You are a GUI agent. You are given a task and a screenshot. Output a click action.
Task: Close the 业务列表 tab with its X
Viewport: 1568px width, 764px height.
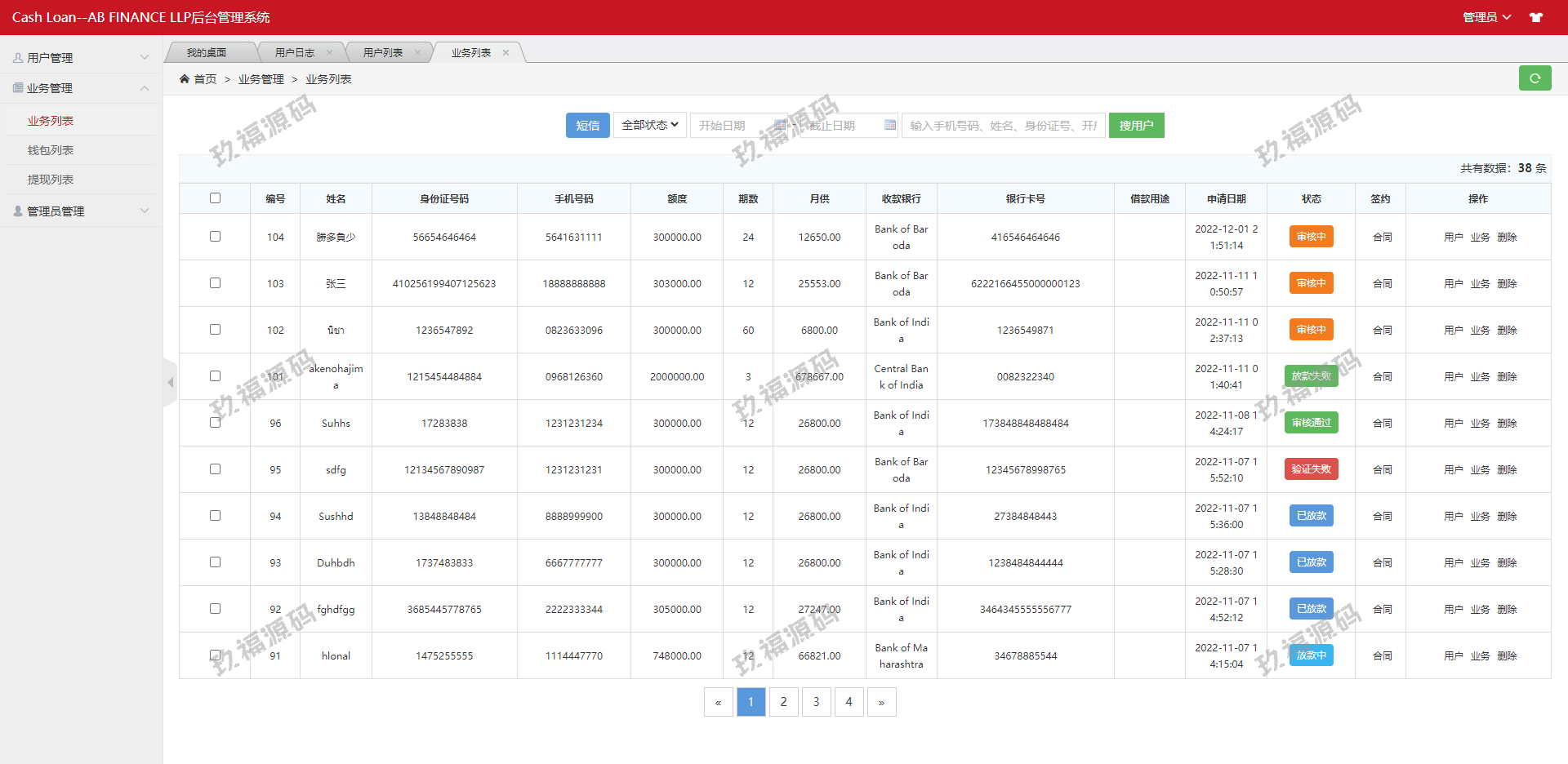[x=506, y=53]
